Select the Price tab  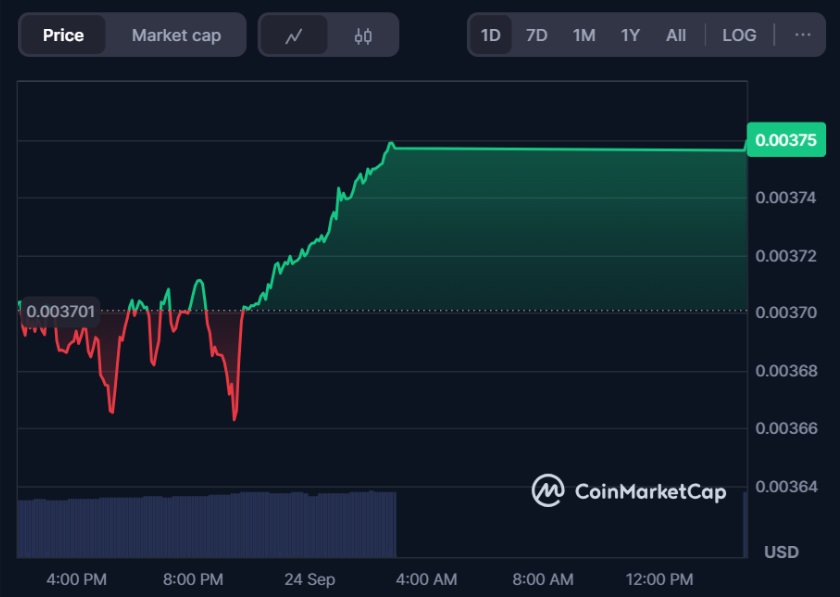(x=63, y=35)
